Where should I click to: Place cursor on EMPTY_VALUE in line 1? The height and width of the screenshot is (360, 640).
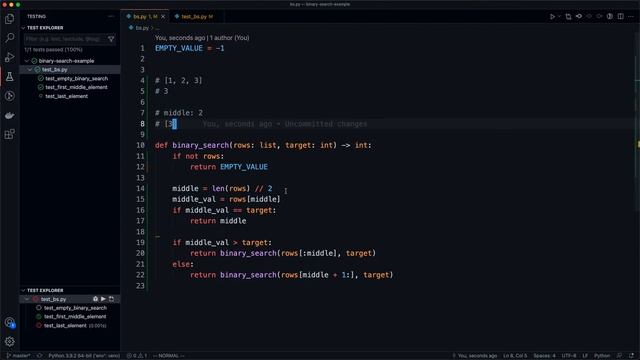pos(179,48)
